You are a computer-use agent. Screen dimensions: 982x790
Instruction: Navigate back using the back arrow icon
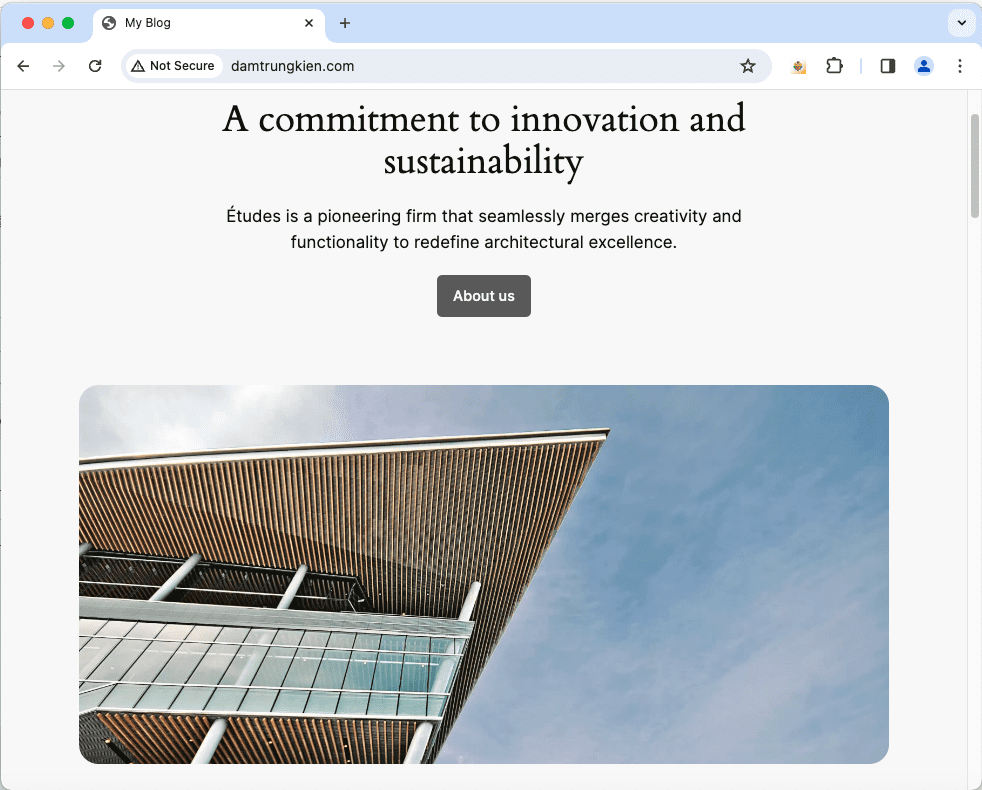[23, 66]
